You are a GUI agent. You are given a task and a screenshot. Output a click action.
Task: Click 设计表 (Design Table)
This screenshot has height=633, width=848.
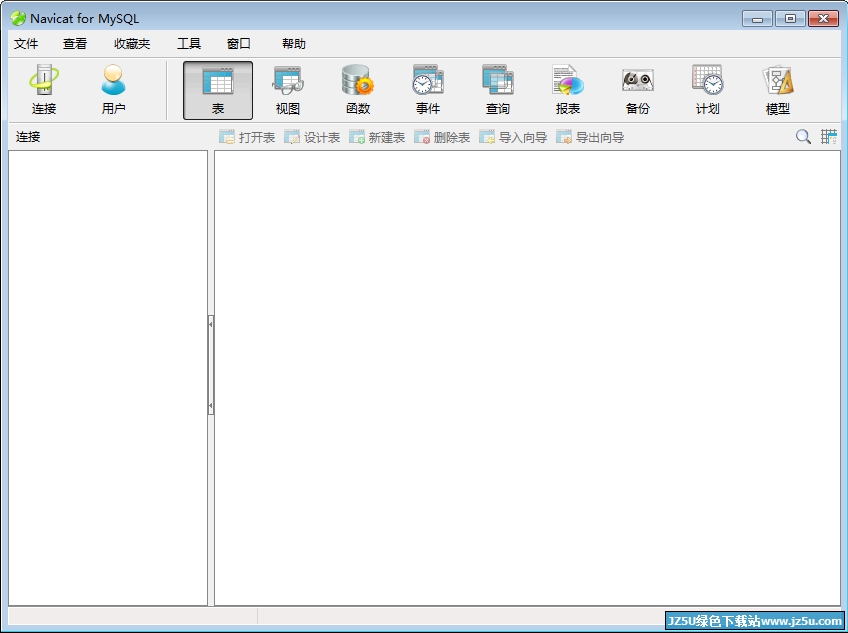(x=312, y=137)
